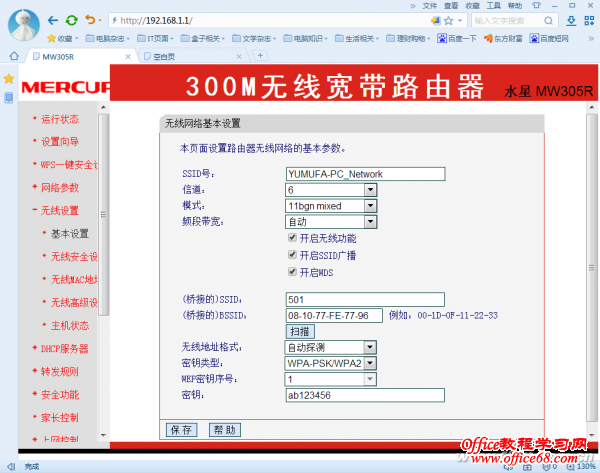Open the 工具 menu
The image size is (600, 473).
[x=494, y=6]
